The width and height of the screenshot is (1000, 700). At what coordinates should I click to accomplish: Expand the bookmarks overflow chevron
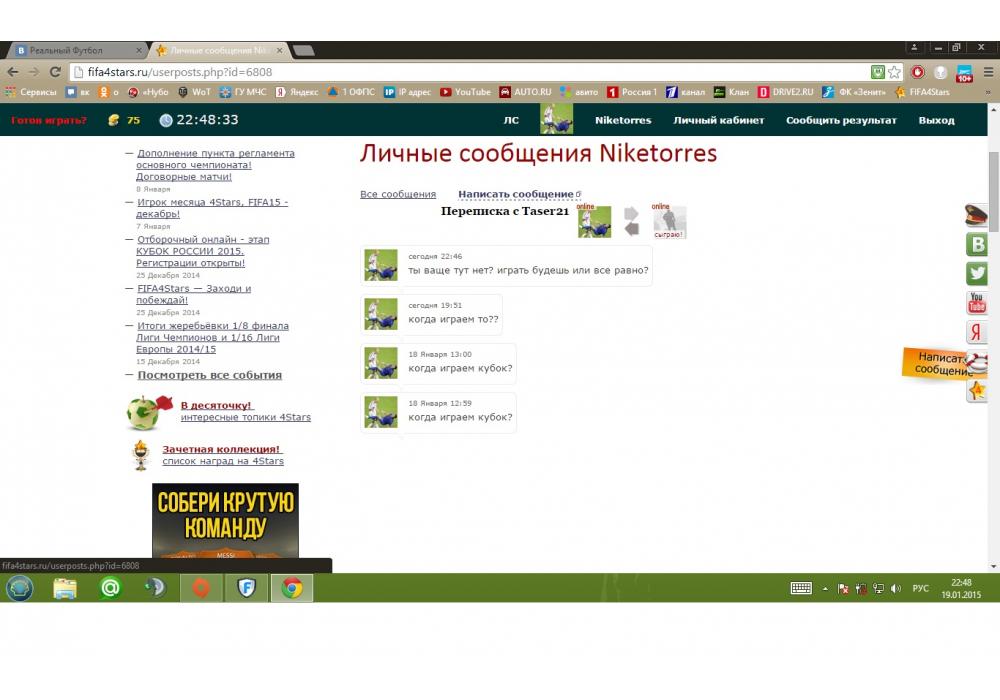pyautogui.click(x=988, y=92)
